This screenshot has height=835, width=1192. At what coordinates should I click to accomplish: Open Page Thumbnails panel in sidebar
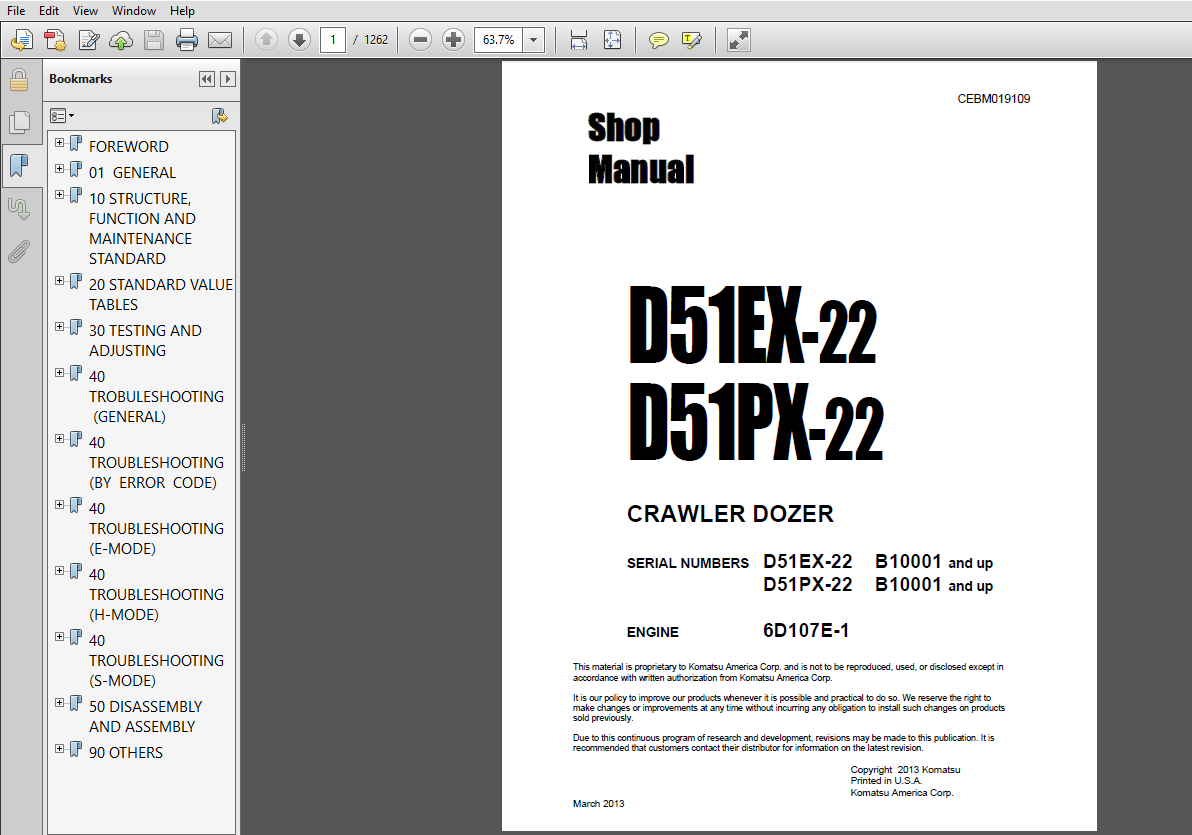tap(19, 122)
